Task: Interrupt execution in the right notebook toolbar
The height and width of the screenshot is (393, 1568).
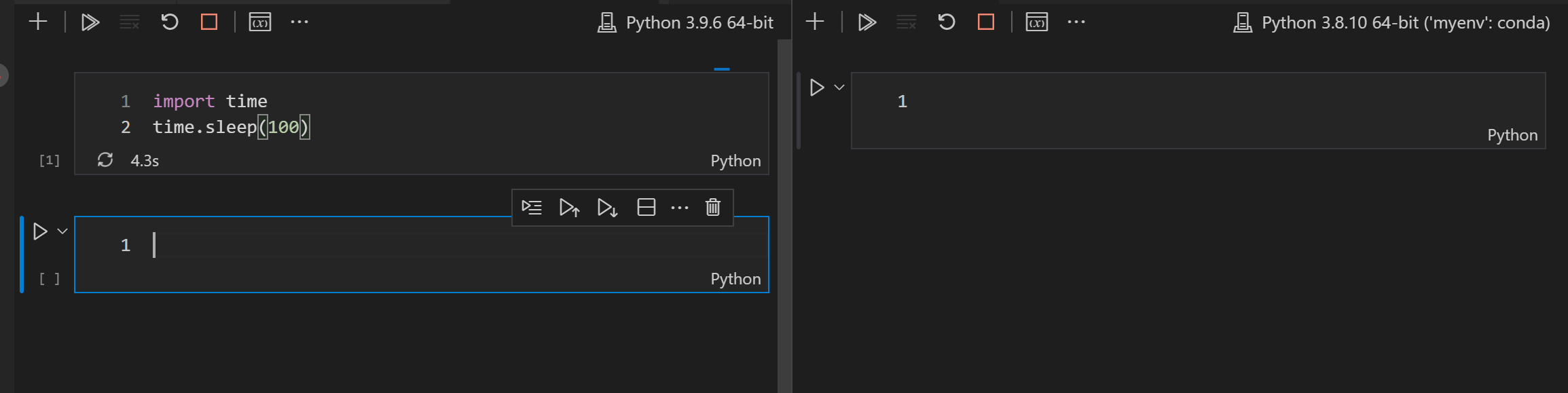Action: tap(986, 22)
